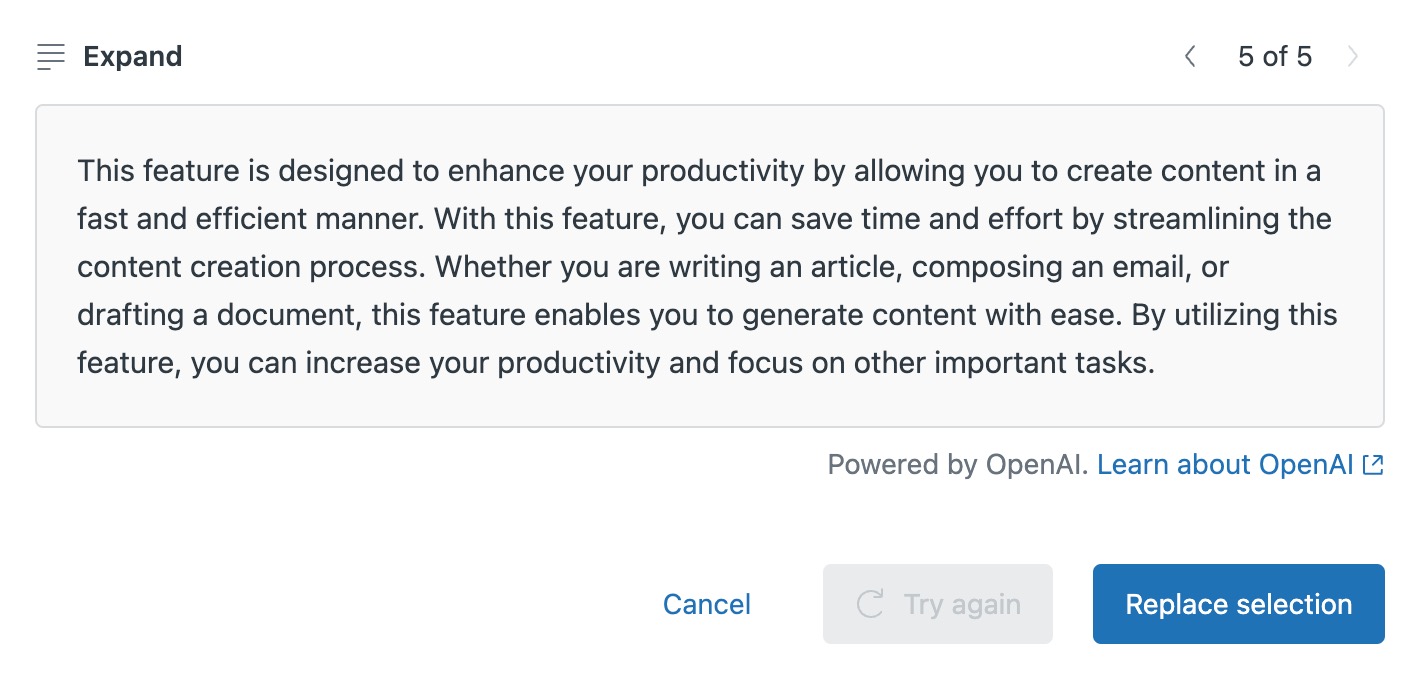Click the line starting "drafting a document"
Image resolution: width=1418 pixels, height=684 pixels.
(x=707, y=315)
